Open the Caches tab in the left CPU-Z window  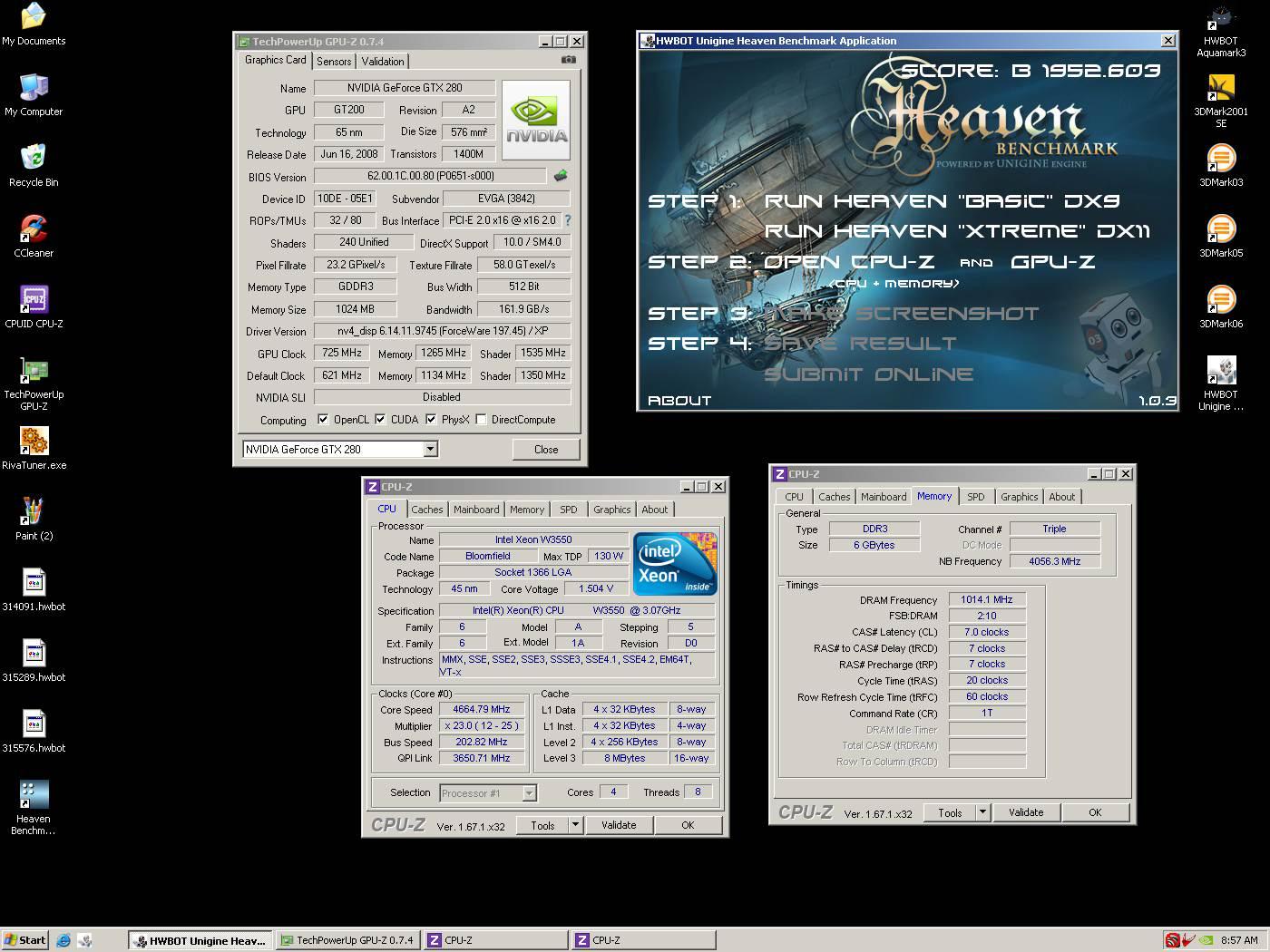pyautogui.click(x=427, y=510)
